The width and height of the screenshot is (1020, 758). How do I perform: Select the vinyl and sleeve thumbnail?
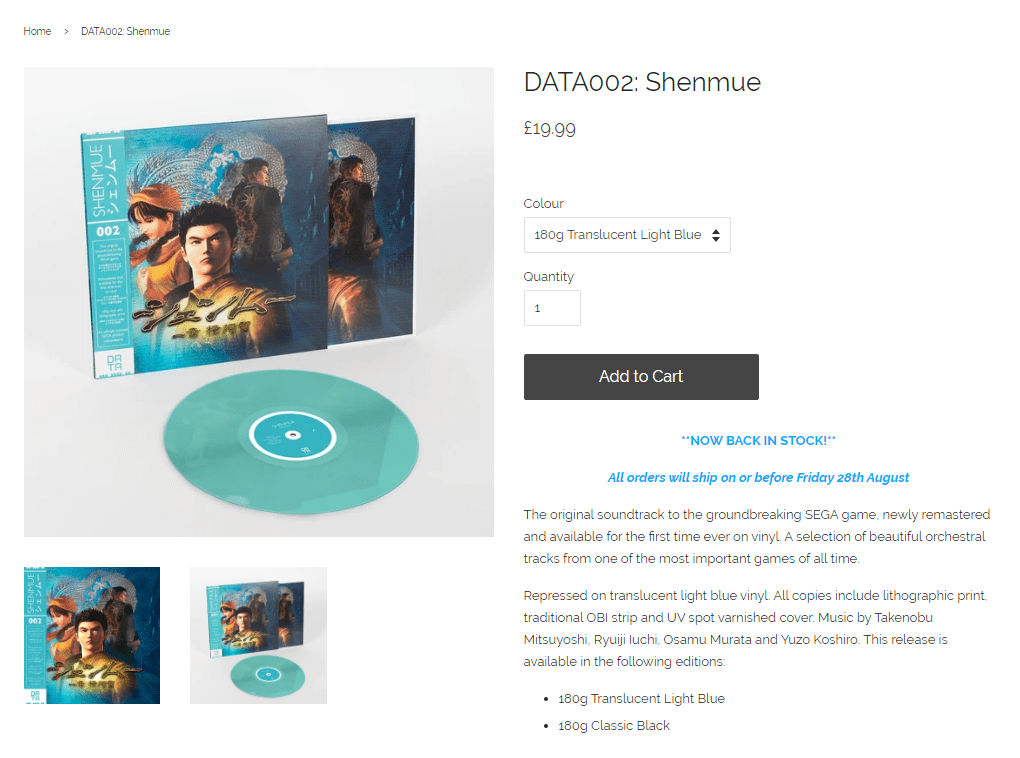click(x=258, y=635)
